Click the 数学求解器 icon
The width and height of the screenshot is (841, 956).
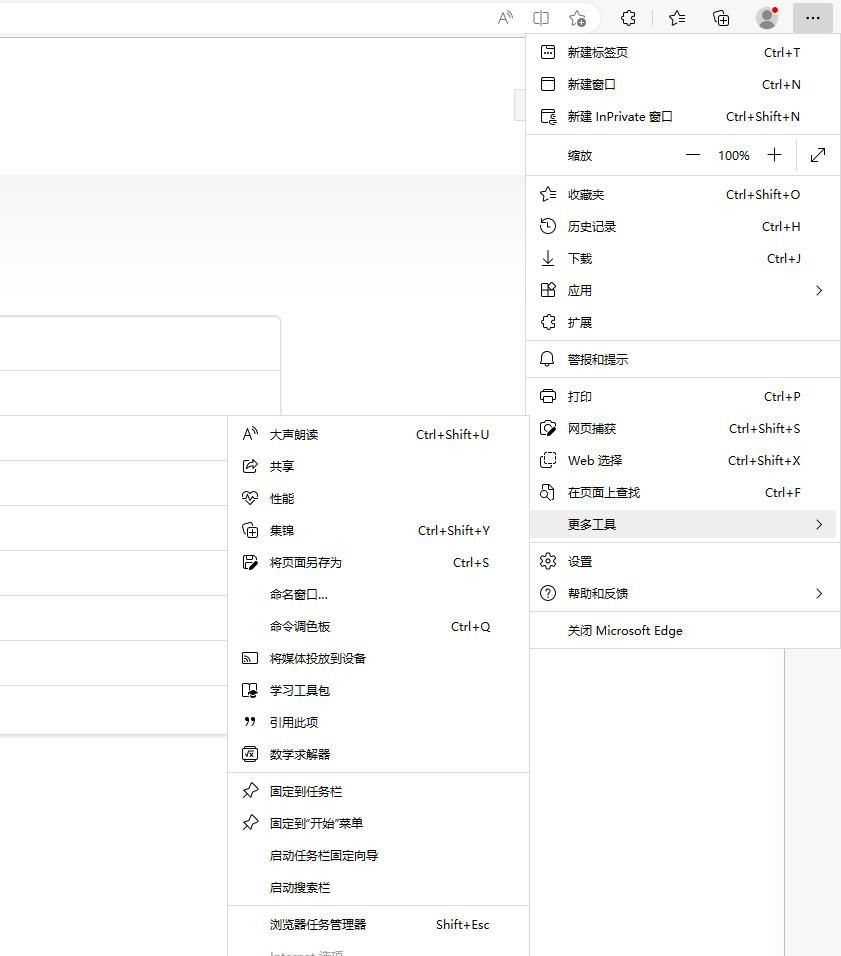(x=250, y=754)
